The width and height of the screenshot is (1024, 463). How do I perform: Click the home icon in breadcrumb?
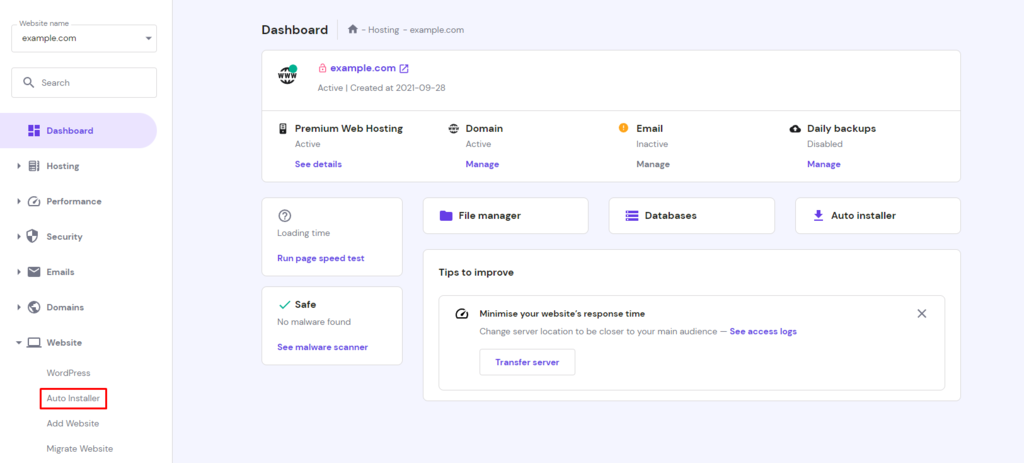point(352,30)
